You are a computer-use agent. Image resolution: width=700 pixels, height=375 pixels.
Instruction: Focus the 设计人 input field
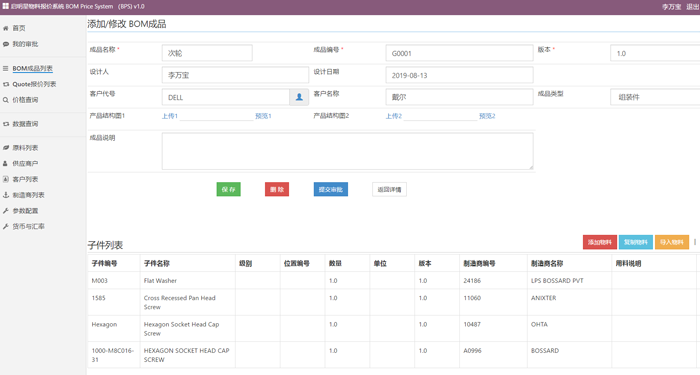click(x=235, y=75)
